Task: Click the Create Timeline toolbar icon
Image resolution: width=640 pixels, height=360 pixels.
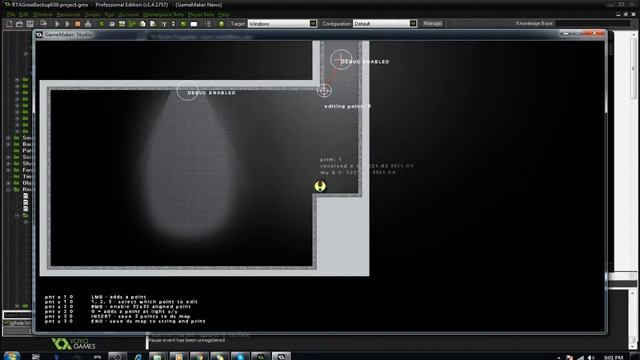Action: point(173,24)
